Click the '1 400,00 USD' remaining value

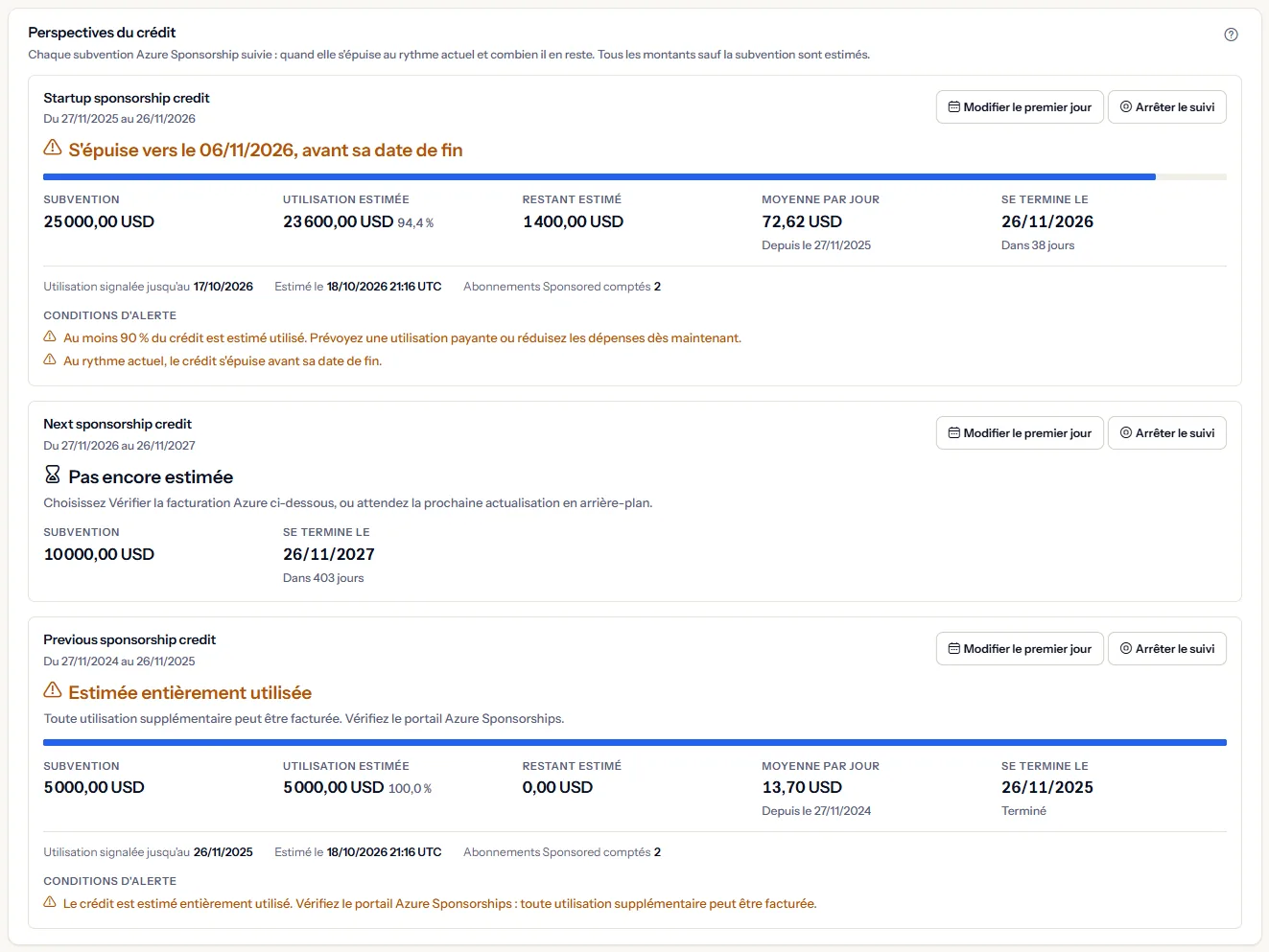[573, 221]
